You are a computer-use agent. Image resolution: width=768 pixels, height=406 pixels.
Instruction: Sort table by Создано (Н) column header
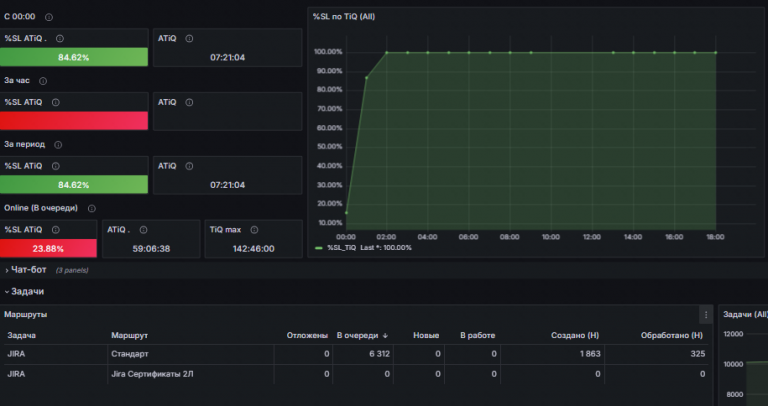(575, 335)
